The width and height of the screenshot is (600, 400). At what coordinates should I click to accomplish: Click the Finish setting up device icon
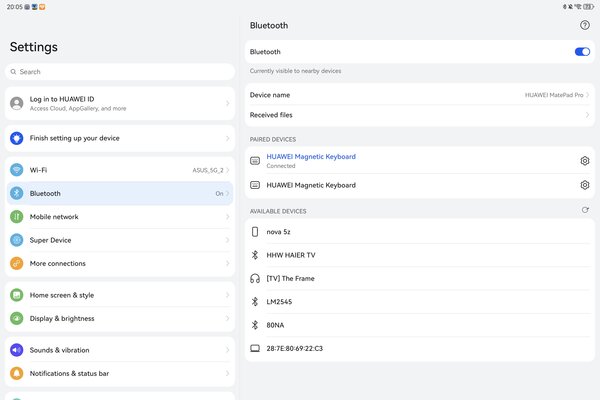(16, 138)
